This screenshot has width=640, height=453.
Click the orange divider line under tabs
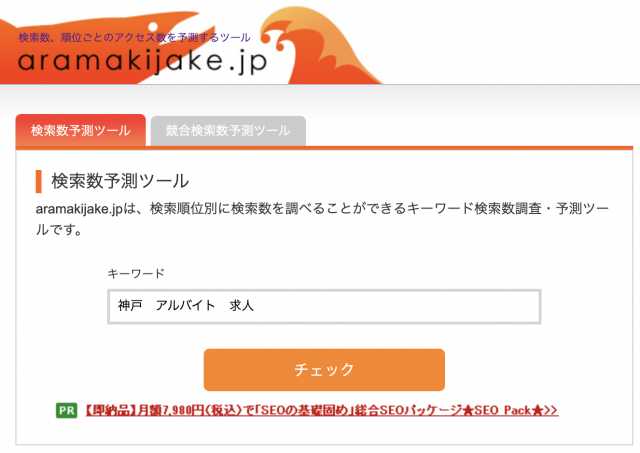[324, 148]
